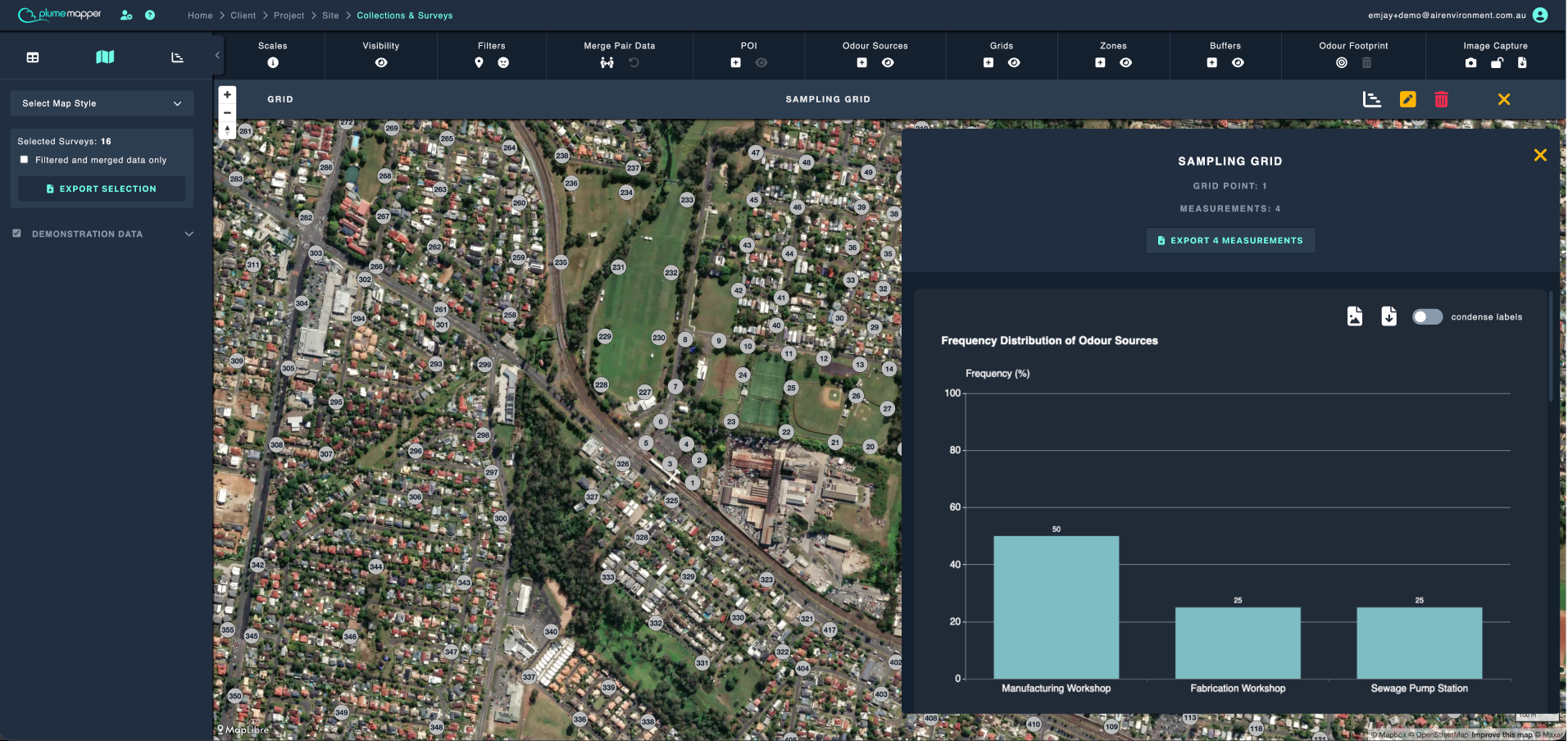Open the Select Map Style dropdown
This screenshot has height=741, width=1568.
tap(102, 103)
